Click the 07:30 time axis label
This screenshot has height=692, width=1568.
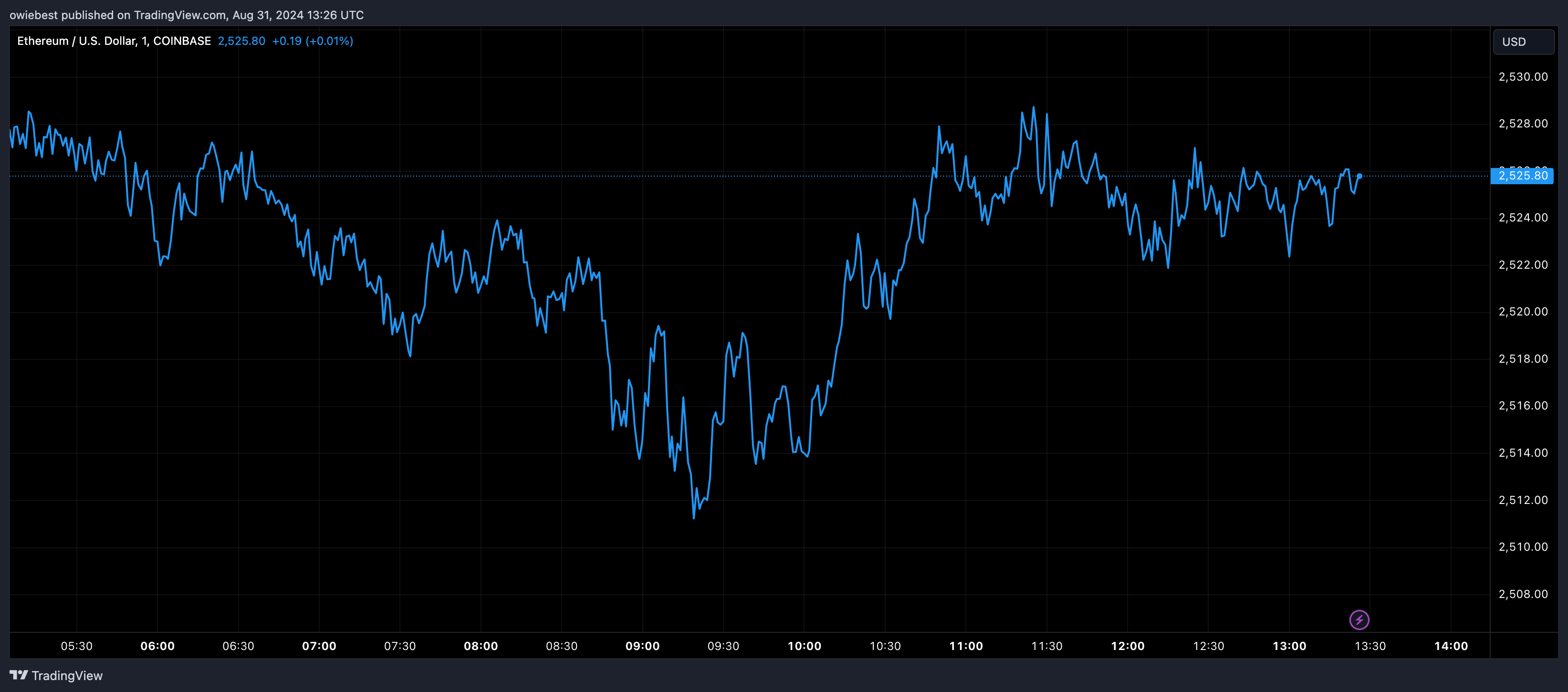(400, 646)
